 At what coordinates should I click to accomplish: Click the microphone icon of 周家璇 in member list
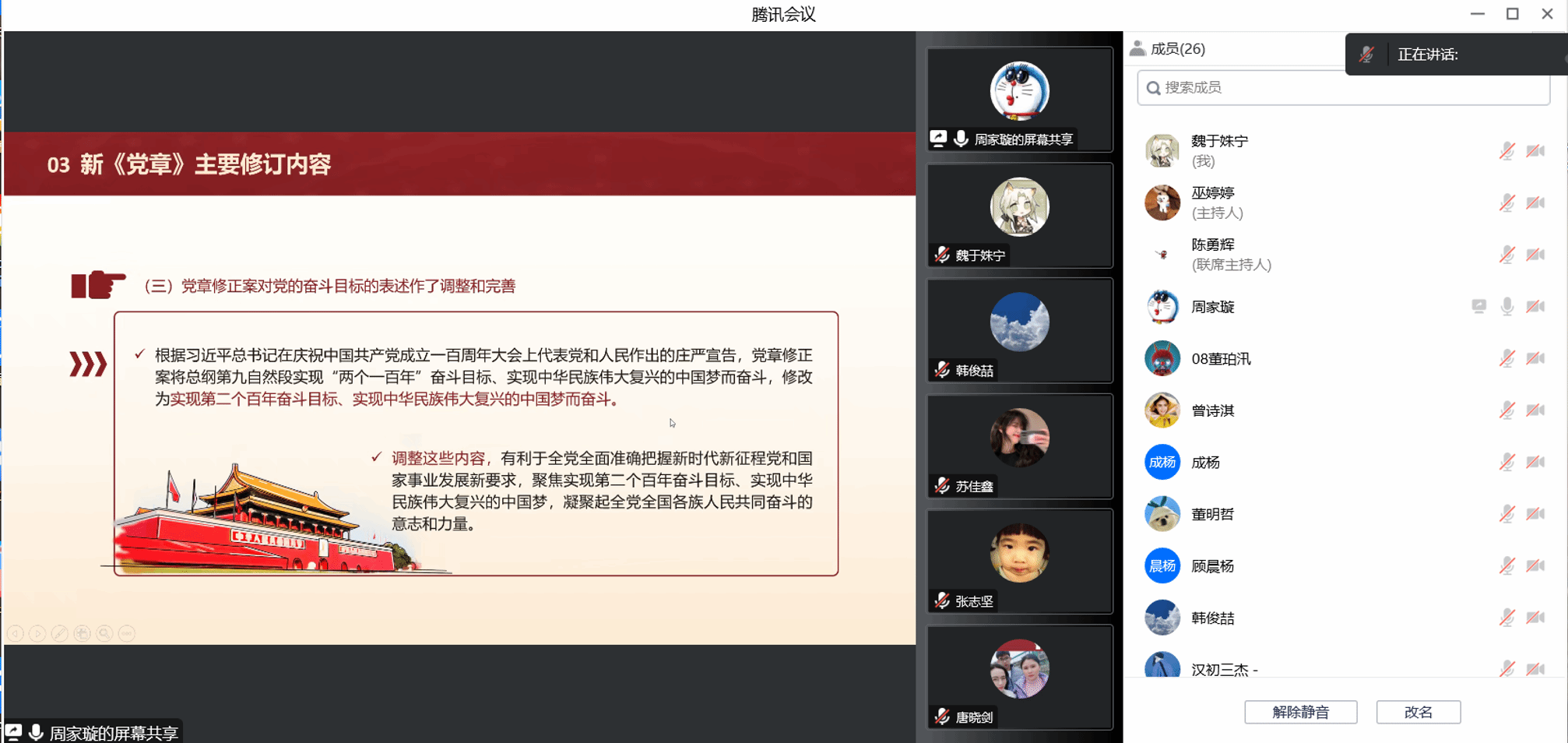click(1506, 307)
